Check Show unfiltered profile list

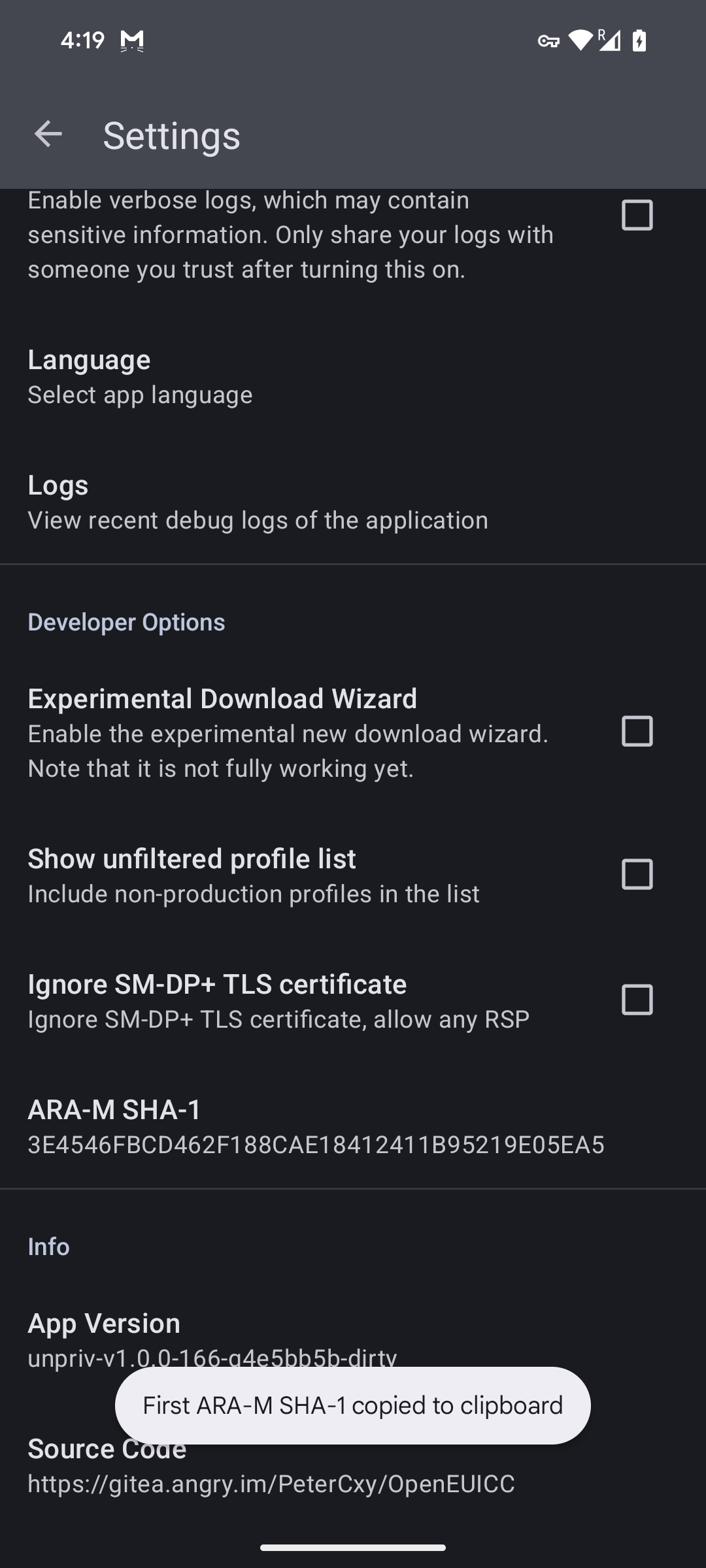point(637,874)
